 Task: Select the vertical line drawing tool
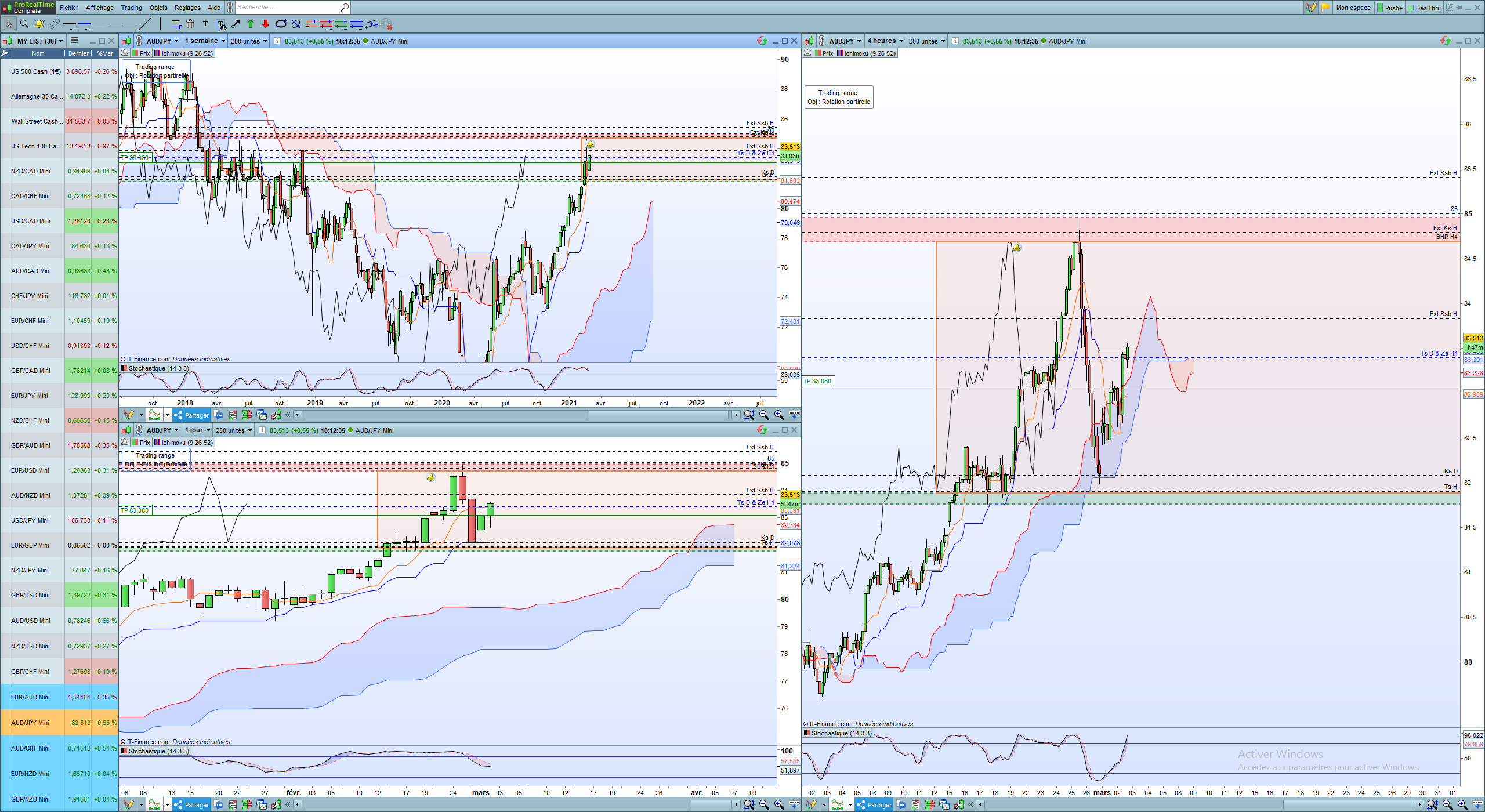coord(161,24)
